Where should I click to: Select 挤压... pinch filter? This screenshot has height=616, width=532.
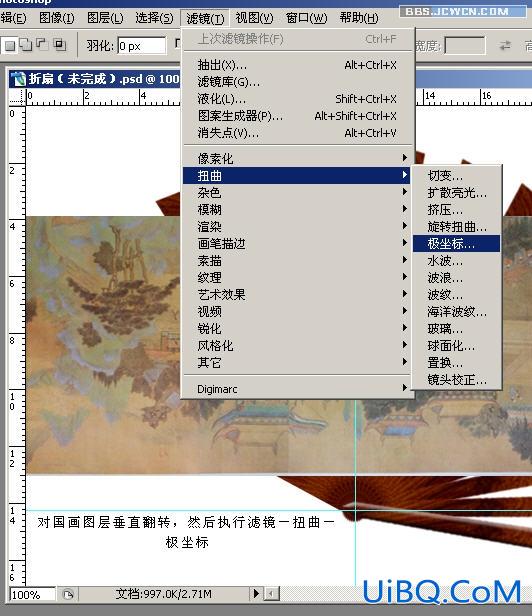457,209
